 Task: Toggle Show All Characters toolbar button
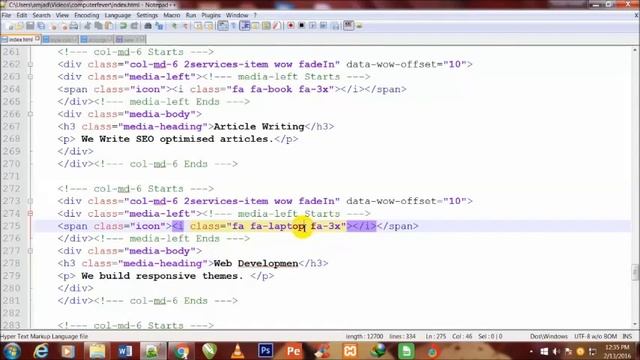coord(233,26)
